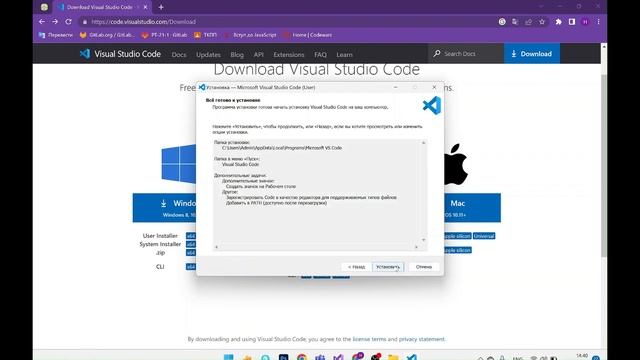Bookmark this page with the star icon
The width and height of the screenshot is (640, 360).
coord(542,22)
